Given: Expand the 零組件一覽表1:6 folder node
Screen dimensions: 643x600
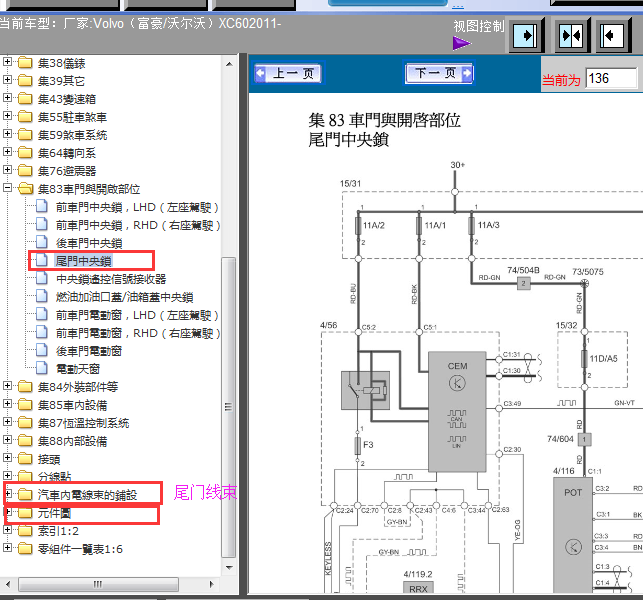Looking at the screenshot, I should 7,548.
